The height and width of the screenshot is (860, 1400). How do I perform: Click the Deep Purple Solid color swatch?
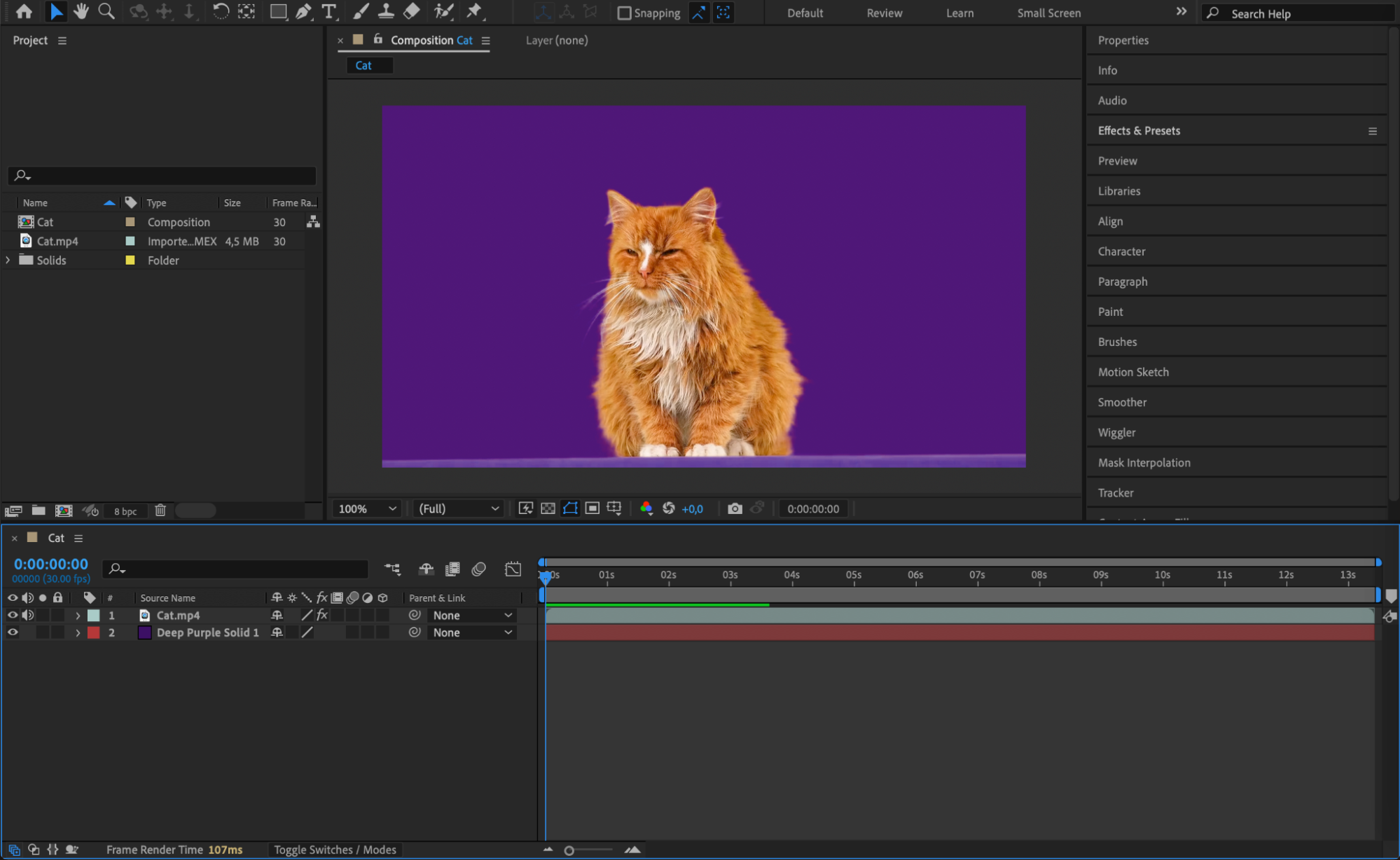[x=144, y=632]
